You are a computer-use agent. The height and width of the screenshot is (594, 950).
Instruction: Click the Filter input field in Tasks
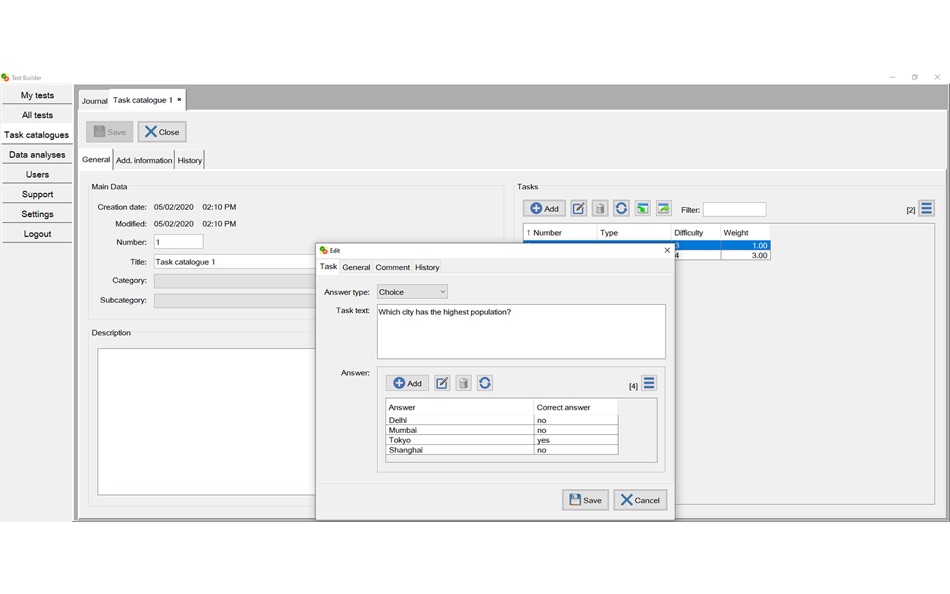click(734, 210)
